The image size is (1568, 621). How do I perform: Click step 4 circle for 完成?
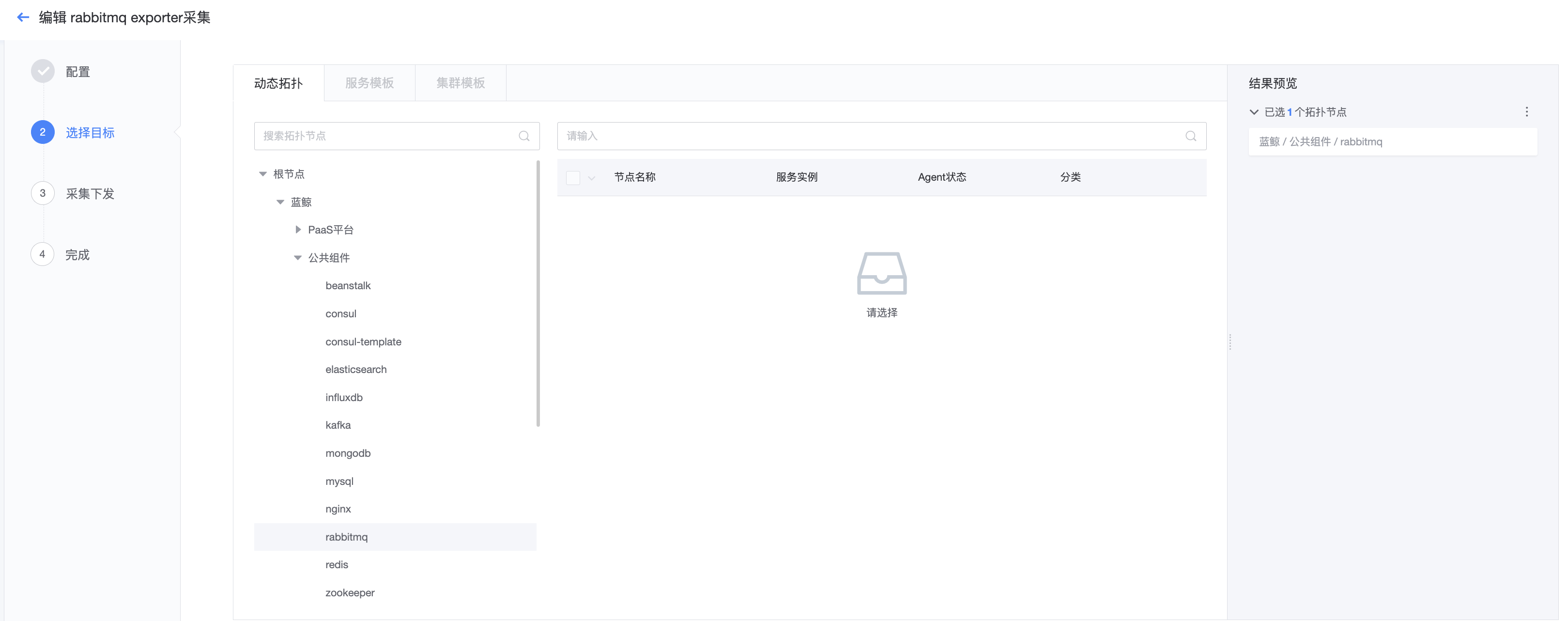43,254
